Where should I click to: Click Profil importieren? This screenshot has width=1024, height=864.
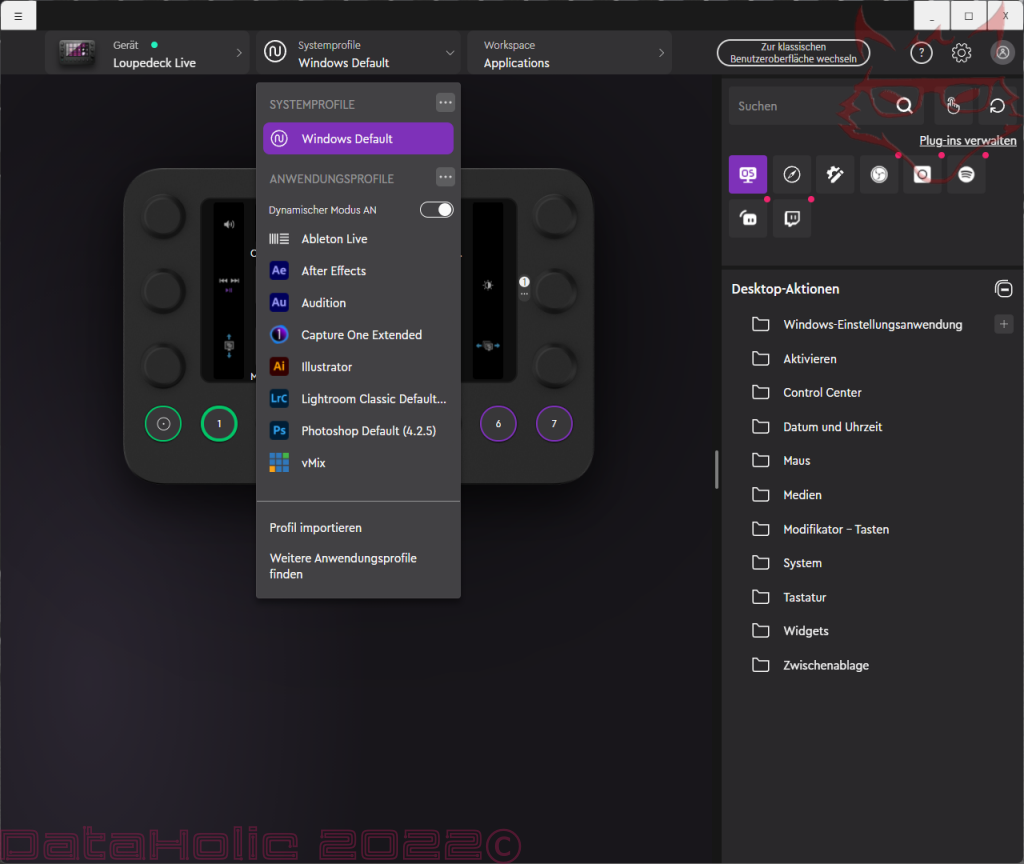315,528
